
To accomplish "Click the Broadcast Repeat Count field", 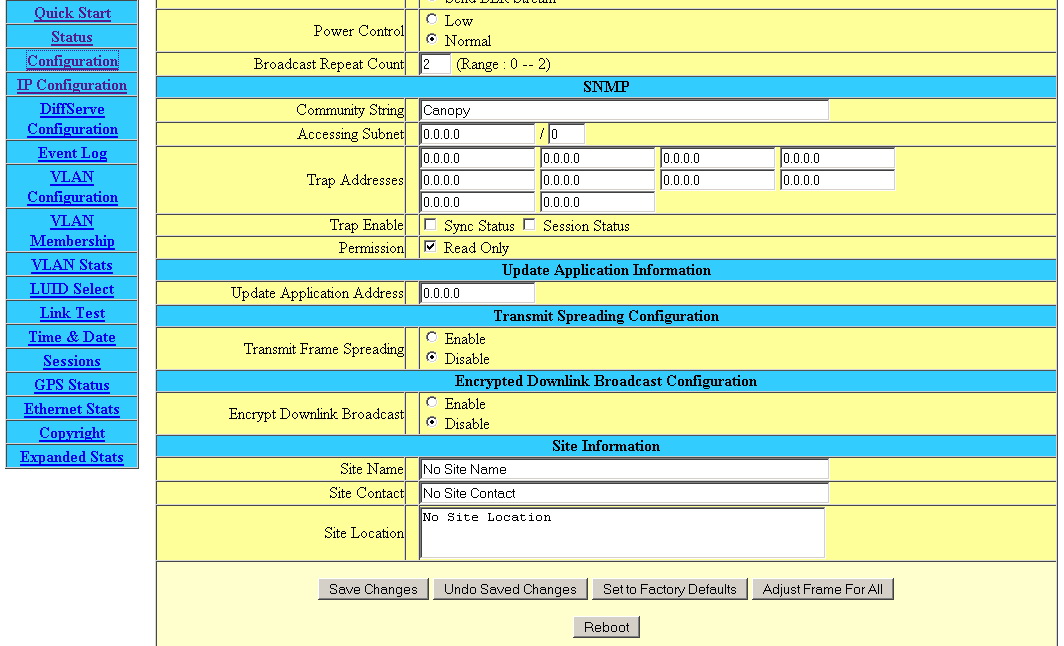I will click(x=435, y=64).
